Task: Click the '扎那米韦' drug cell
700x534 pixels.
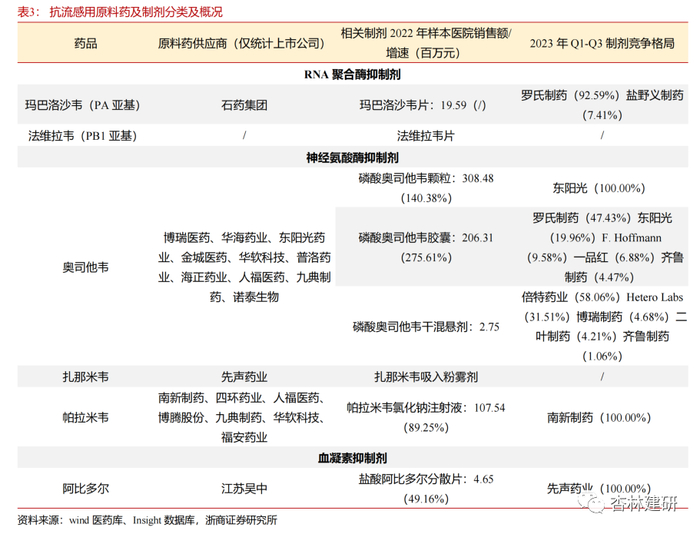Action: pyautogui.click(x=85, y=377)
